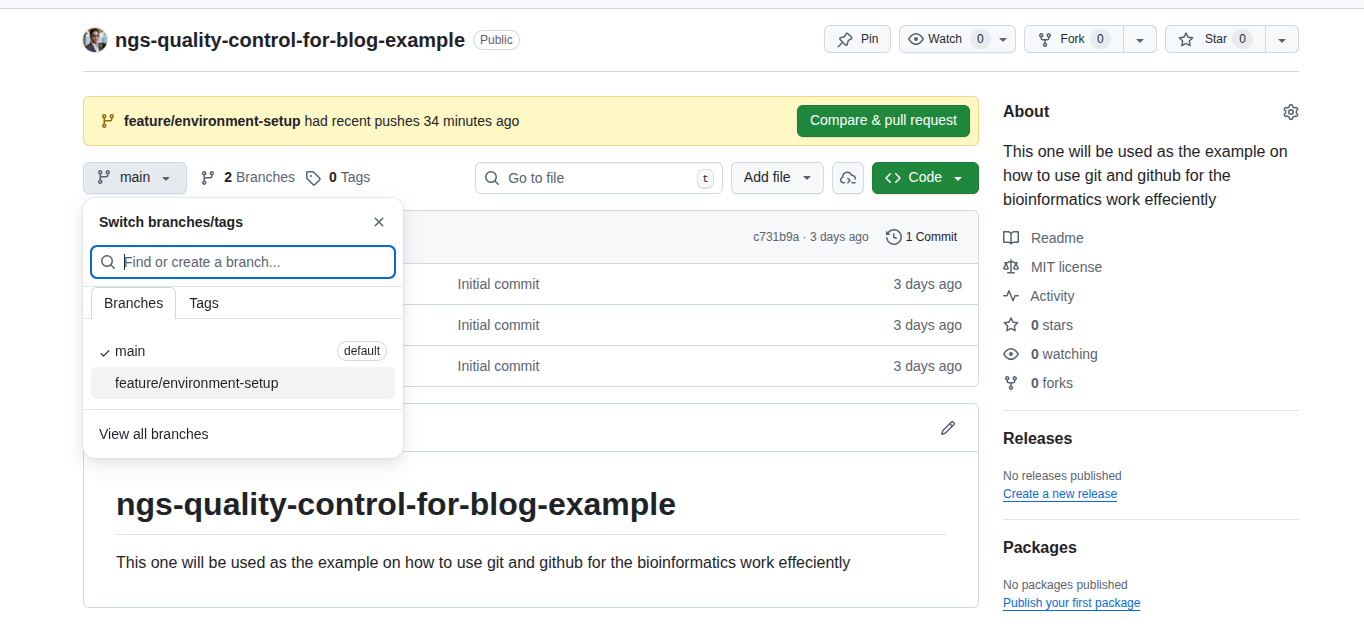Click the Create a new release link
Screen dimensions: 1364x643
(1060, 494)
